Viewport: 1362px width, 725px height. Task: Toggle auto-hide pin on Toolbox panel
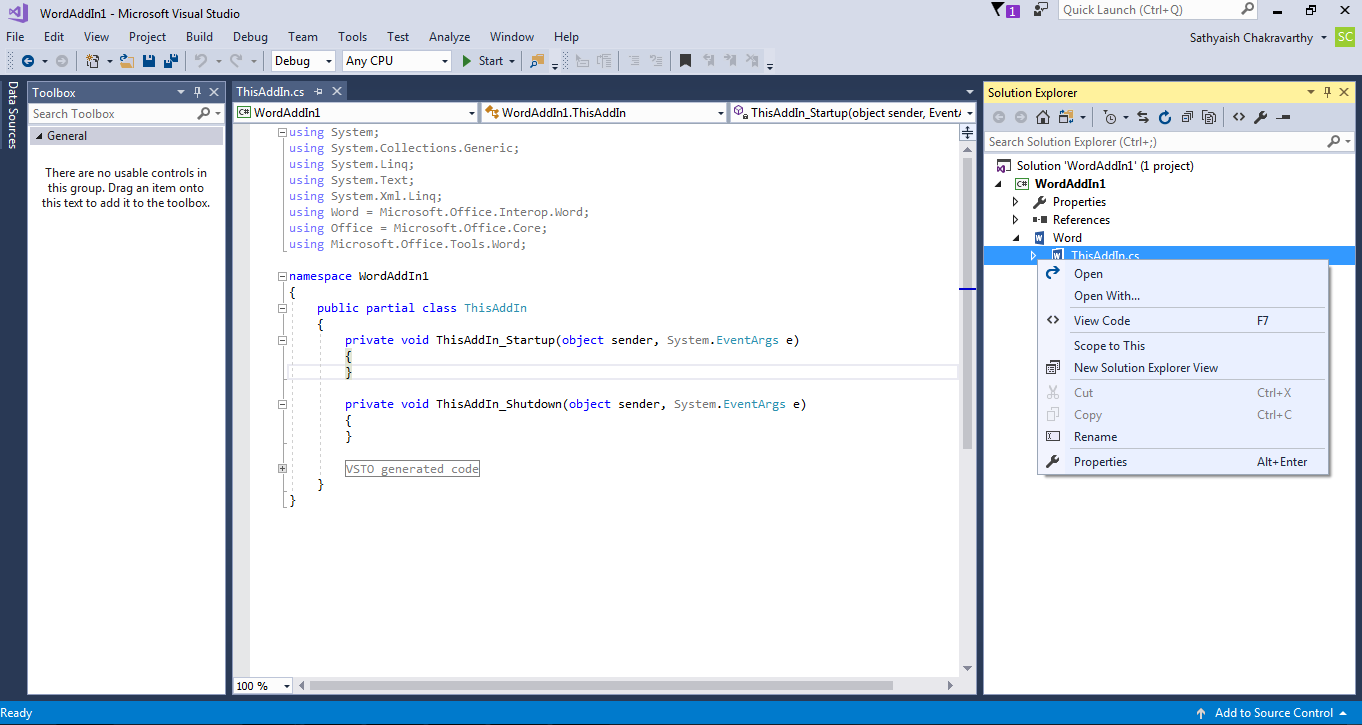coord(198,92)
